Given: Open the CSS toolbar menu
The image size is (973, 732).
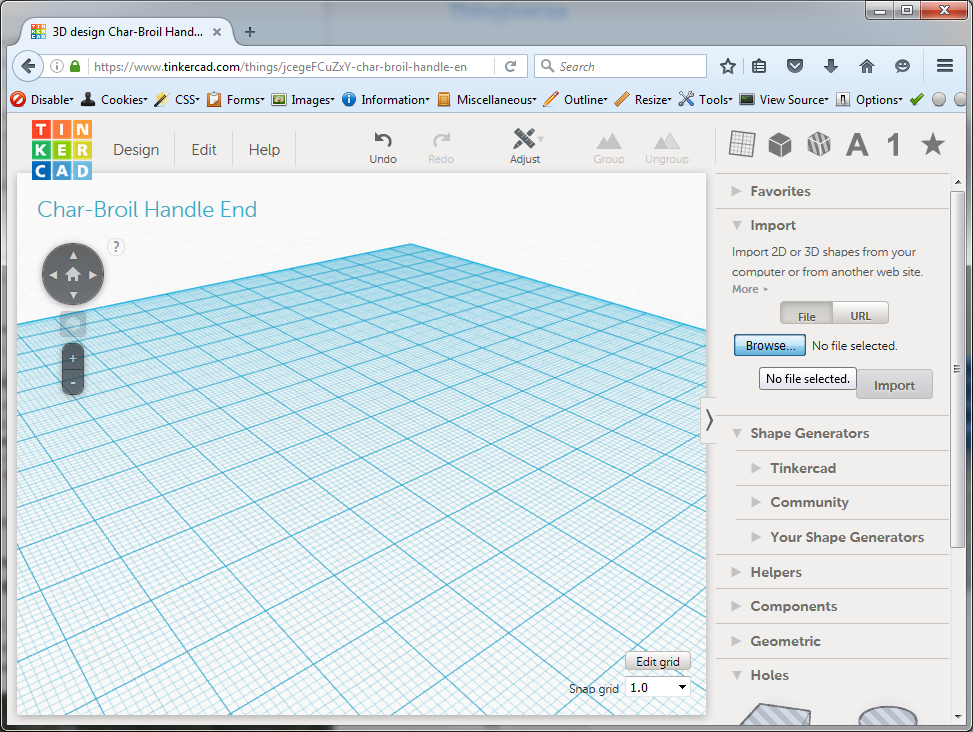Looking at the screenshot, I should 177,99.
